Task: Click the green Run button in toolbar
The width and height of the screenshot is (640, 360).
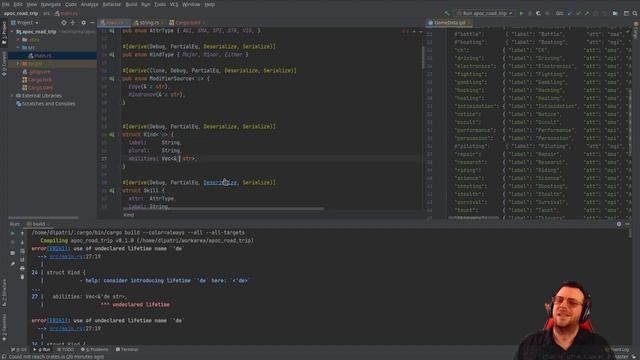Action: pos(521,13)
